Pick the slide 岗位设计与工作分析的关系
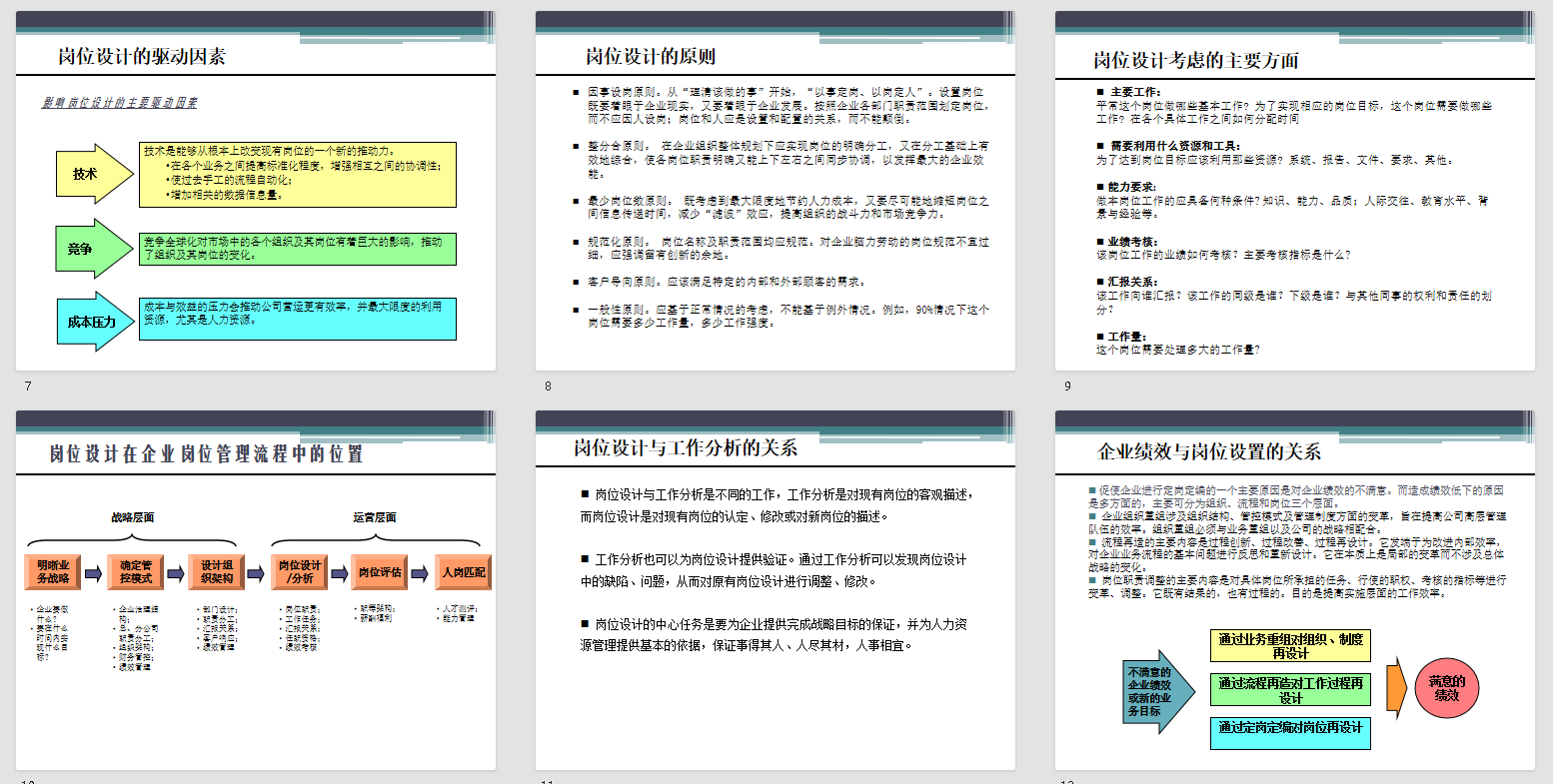The height and width of the screenshot is (784, 1553). pos(776,589)
